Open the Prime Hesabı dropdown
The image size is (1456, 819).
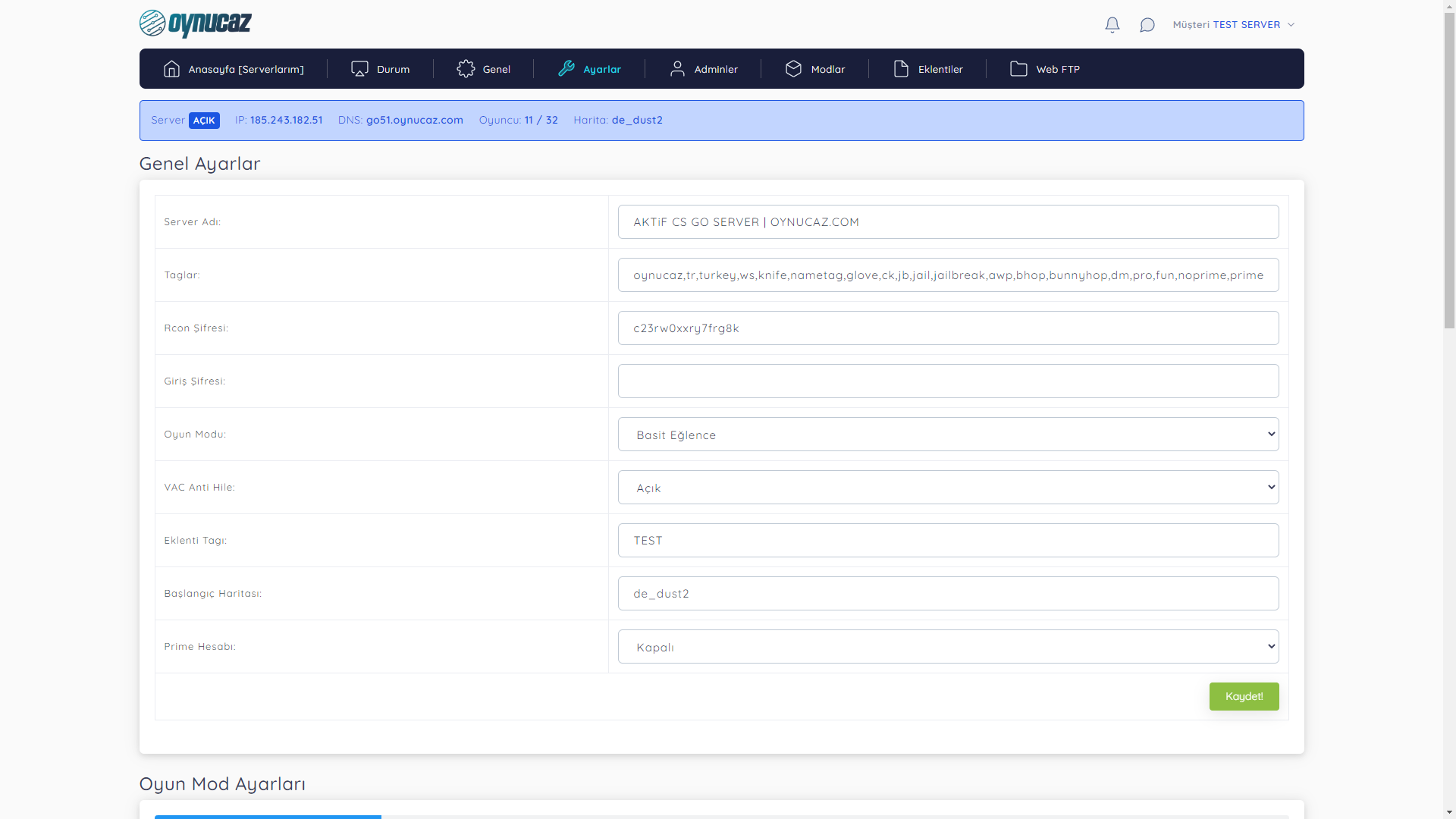click(x=948, y=647)
